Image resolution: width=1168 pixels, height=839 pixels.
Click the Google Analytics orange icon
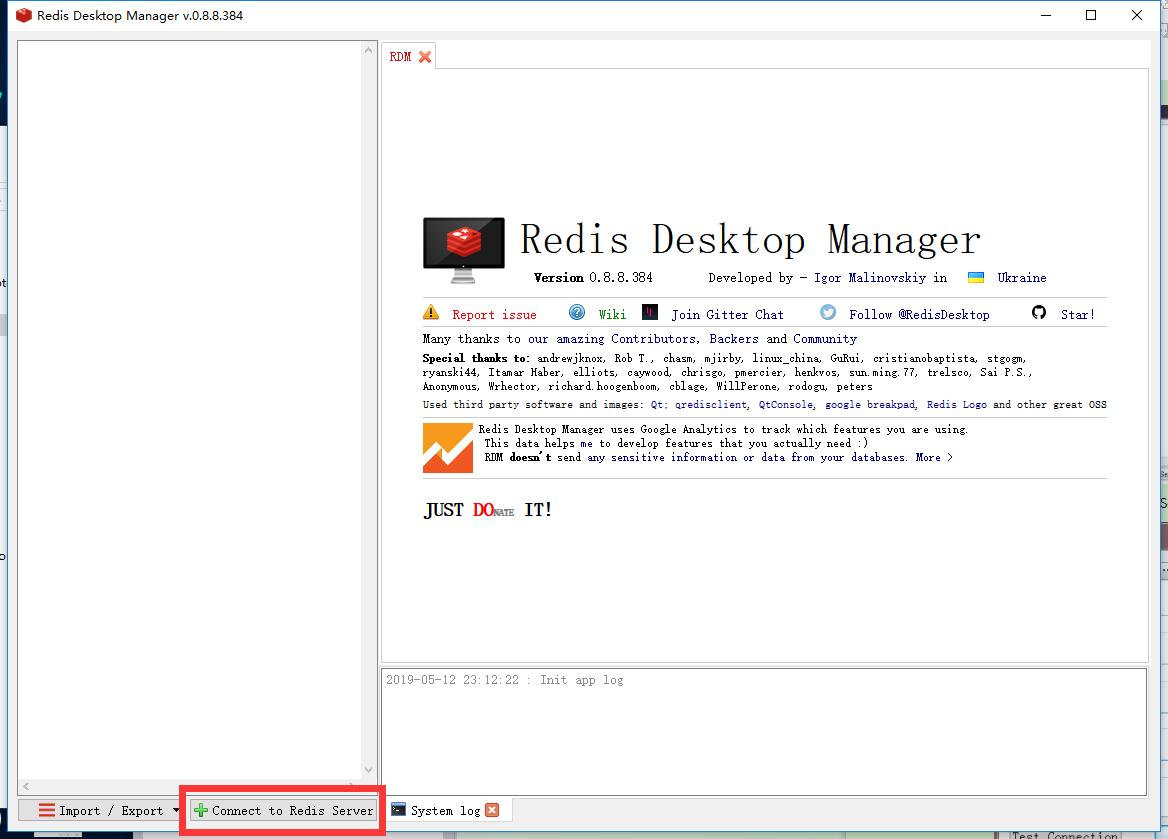448,448
